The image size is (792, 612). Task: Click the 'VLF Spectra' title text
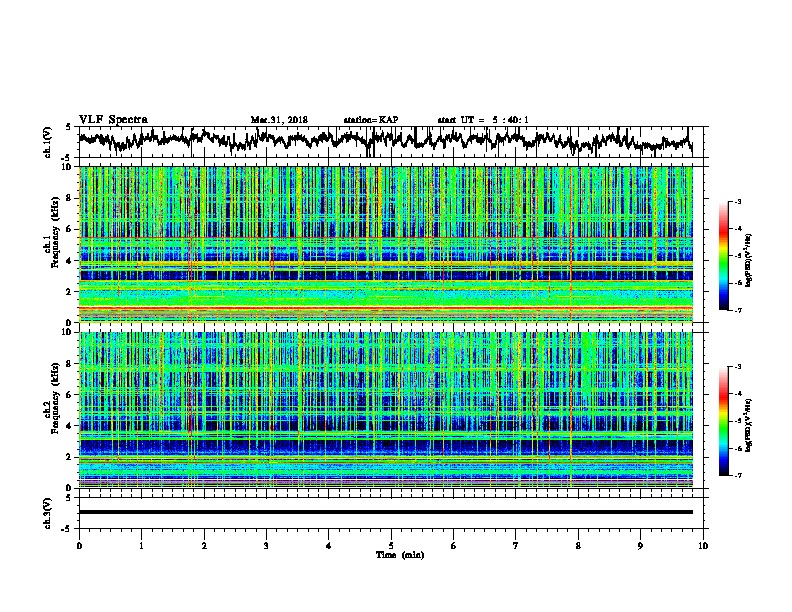pyautogui.click(x=113, y=119)
